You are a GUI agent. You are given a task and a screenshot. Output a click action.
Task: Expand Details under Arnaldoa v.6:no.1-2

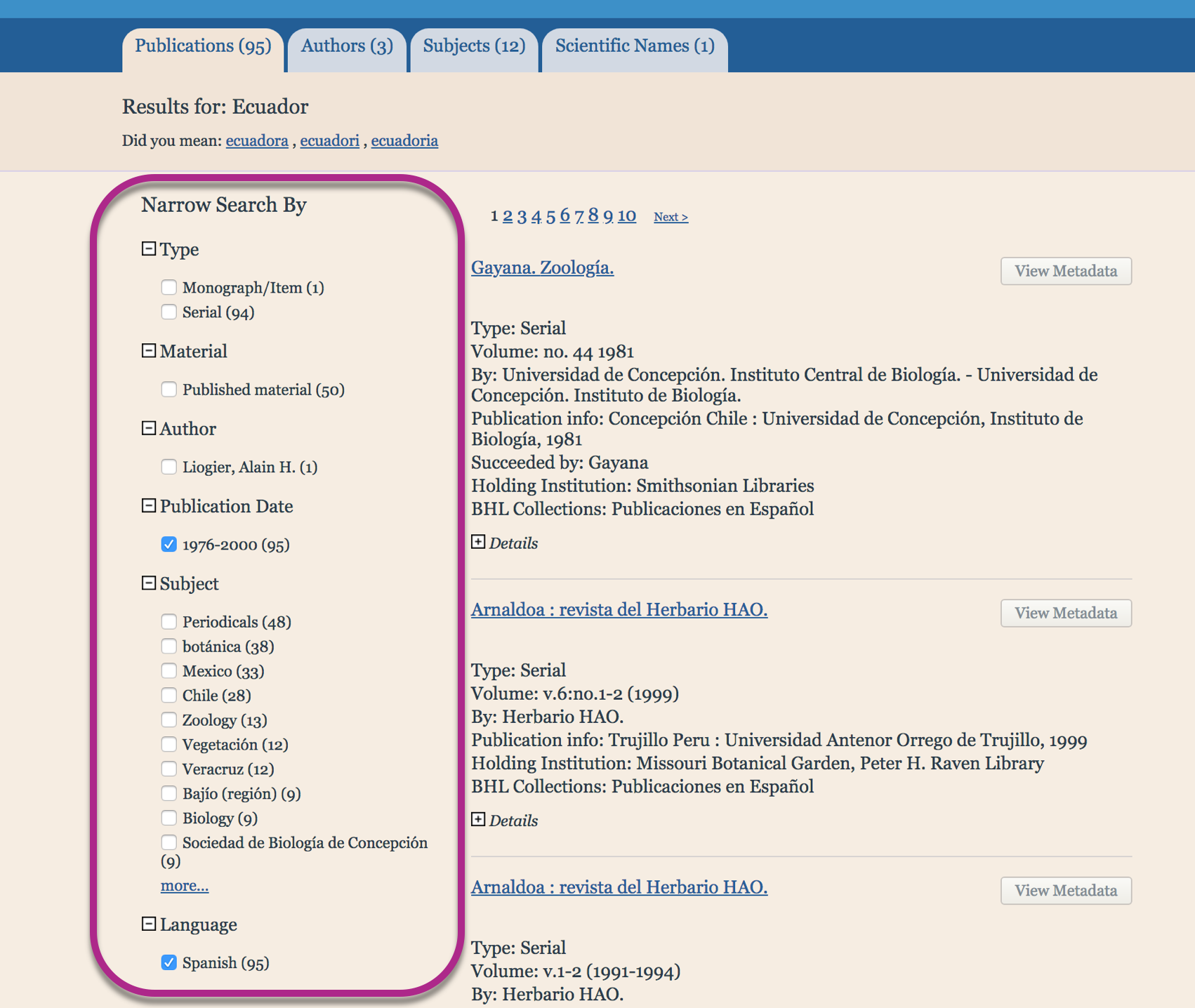pyautogui.click(x=478, y=820)
